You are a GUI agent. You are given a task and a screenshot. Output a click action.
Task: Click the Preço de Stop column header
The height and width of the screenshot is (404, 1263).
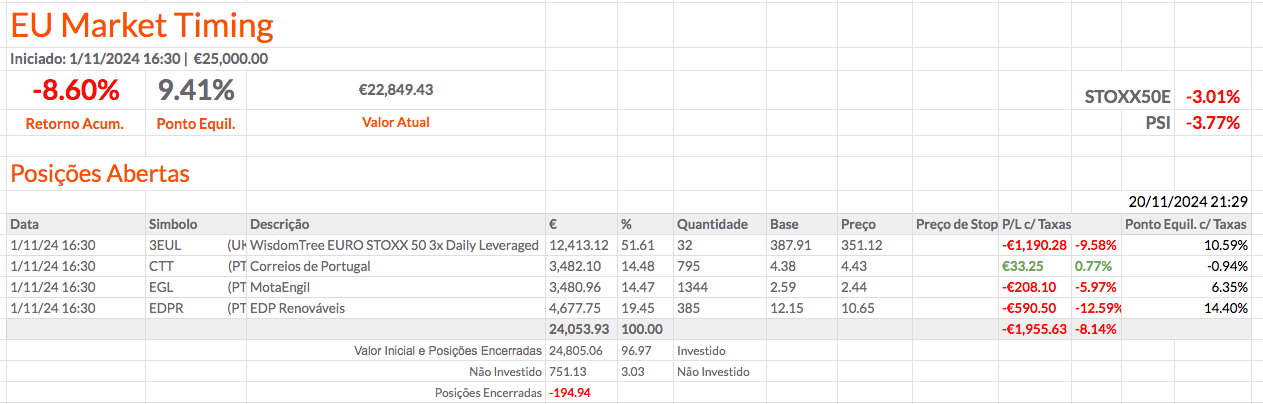click(956, 224)
